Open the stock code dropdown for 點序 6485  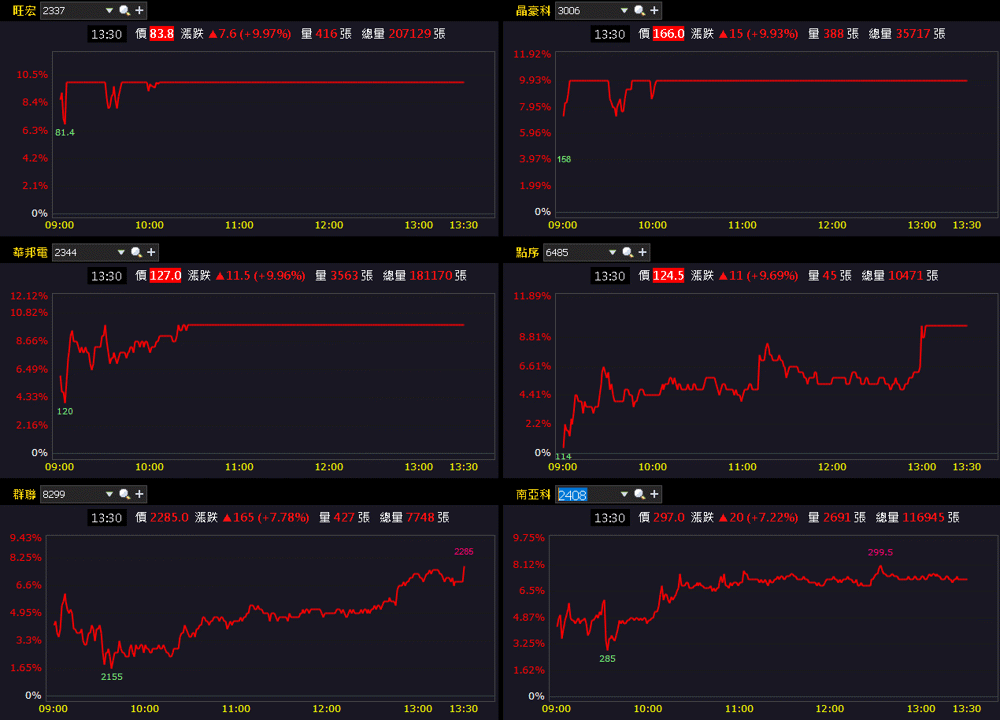612,252
